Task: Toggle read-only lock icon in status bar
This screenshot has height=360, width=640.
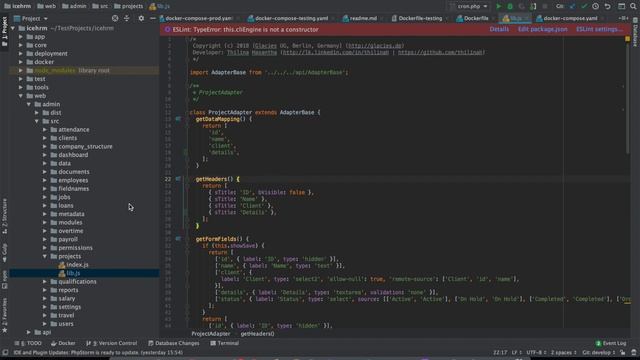Action: pyautogui.click(x=622, y=352)
